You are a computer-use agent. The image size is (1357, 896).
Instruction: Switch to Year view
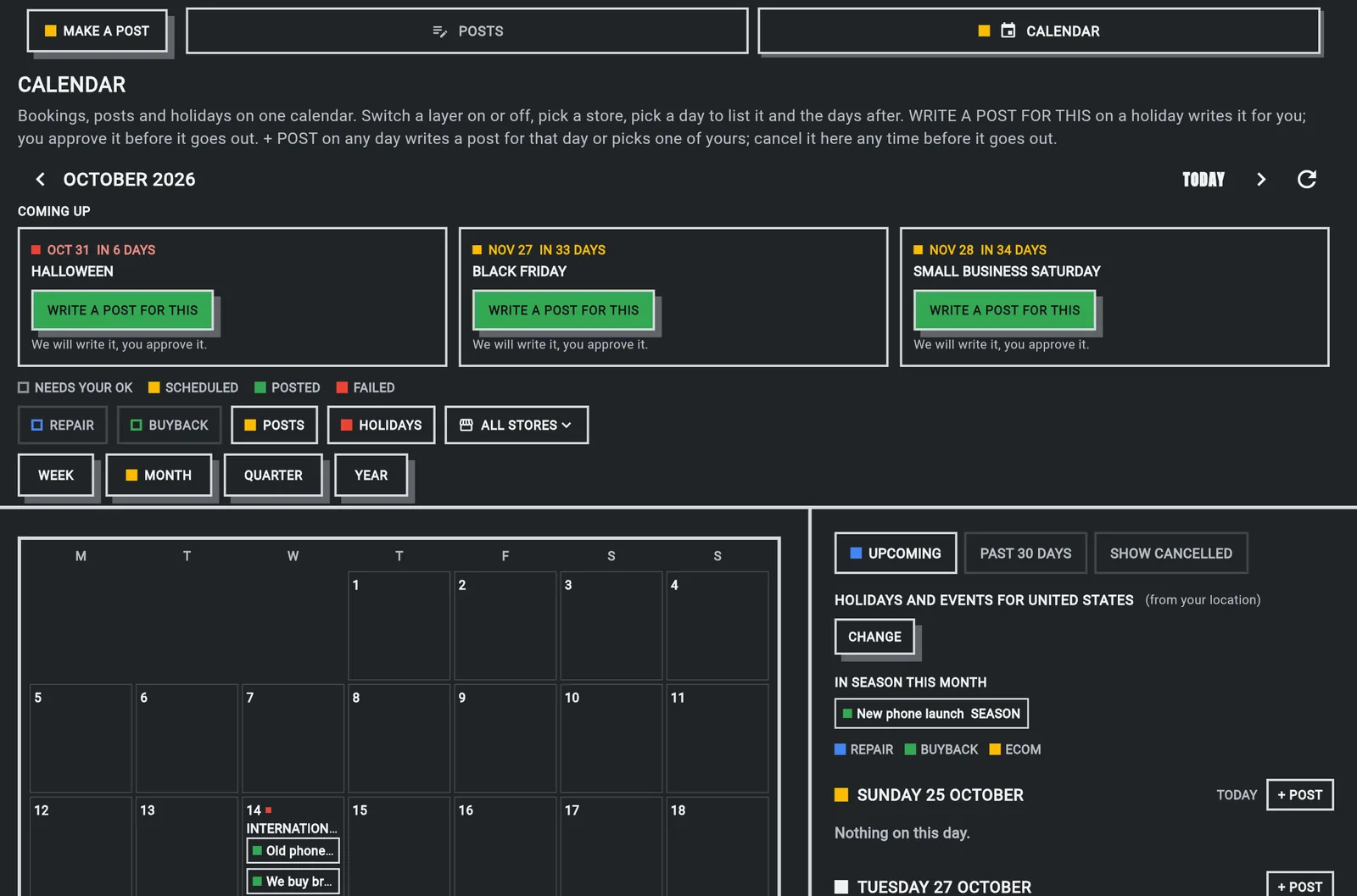coord(371,475)
